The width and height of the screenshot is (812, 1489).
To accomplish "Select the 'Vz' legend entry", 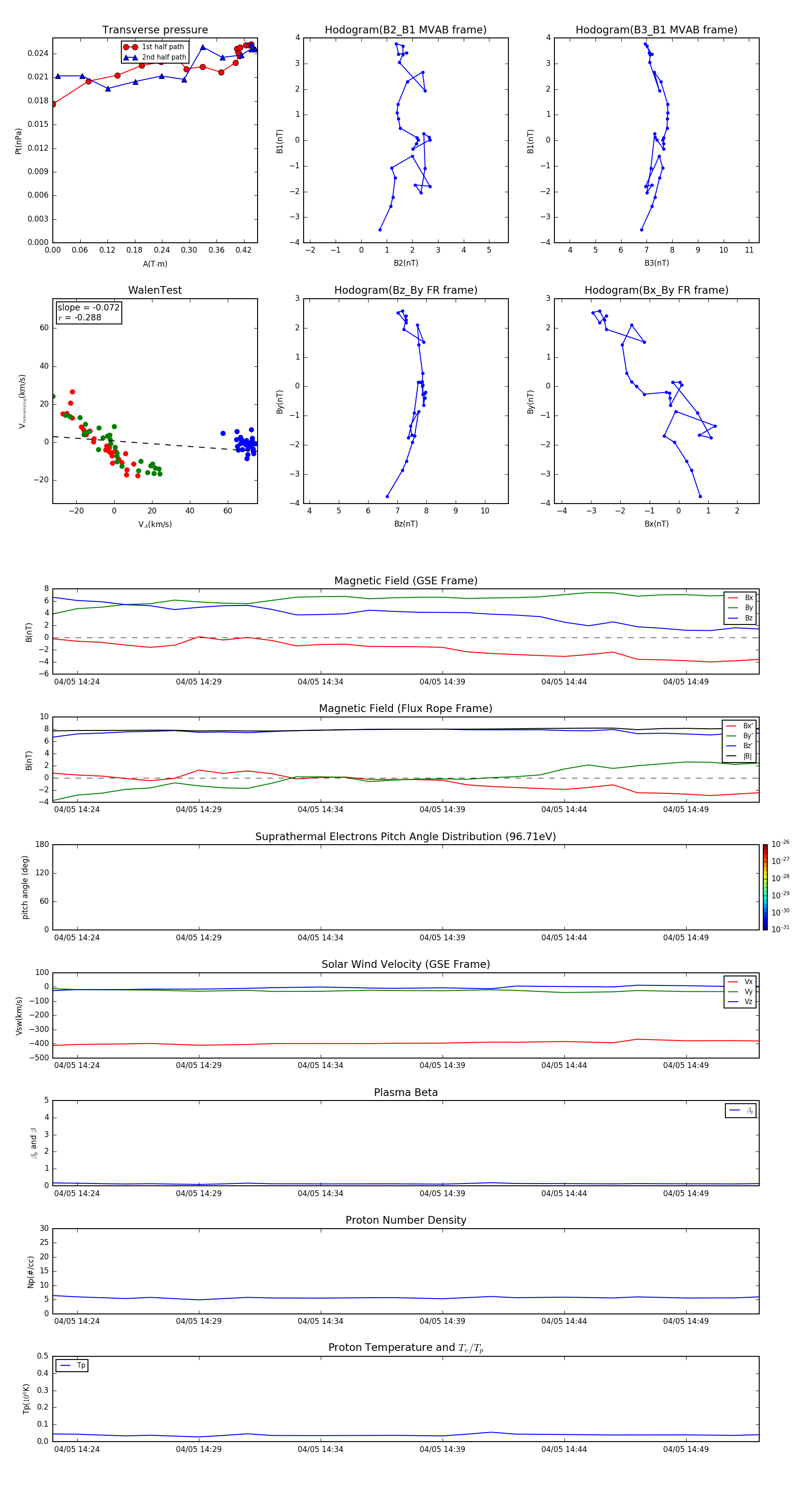I will tap(740, 1002).
